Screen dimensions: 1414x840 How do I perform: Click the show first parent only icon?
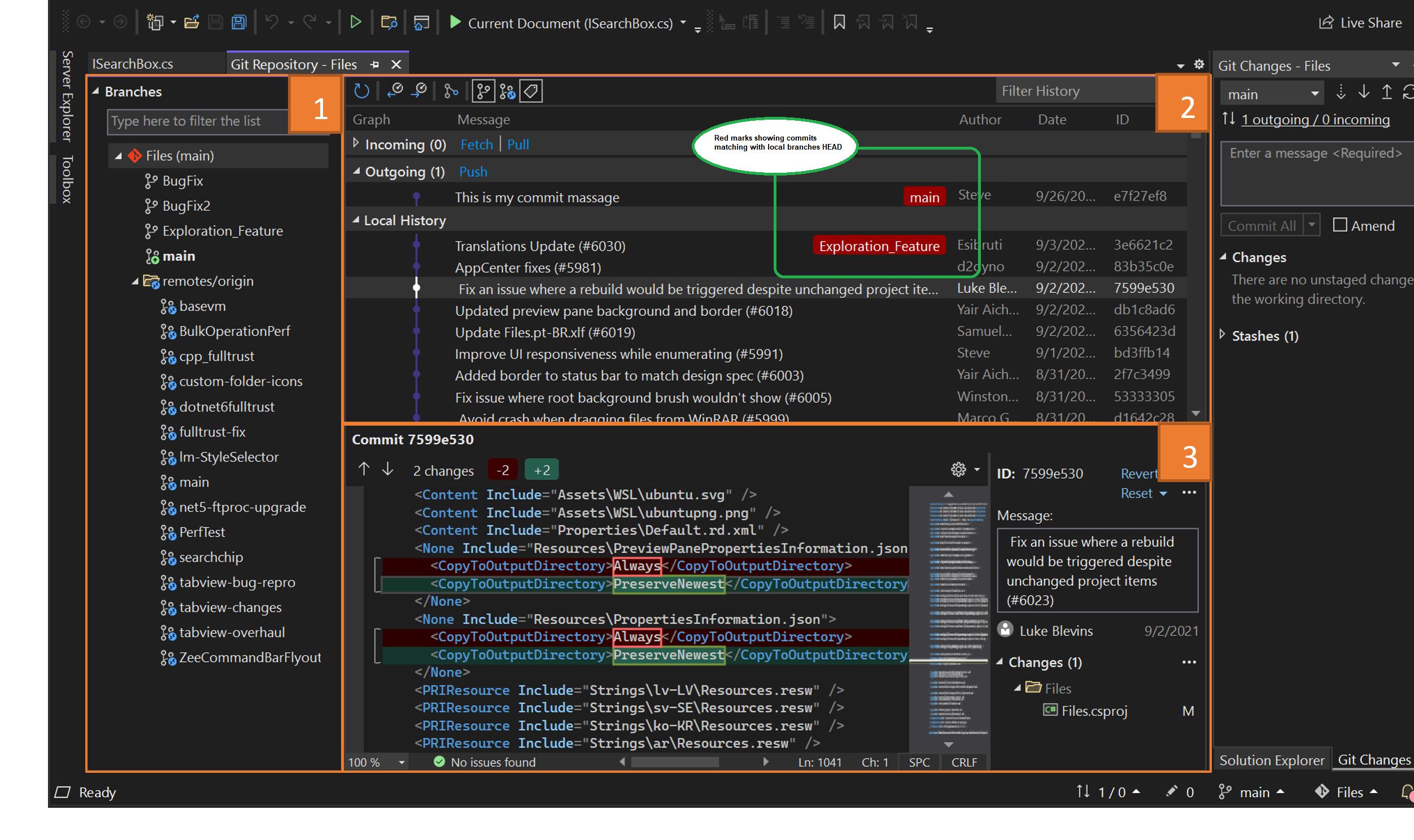[x=451, y=90]
